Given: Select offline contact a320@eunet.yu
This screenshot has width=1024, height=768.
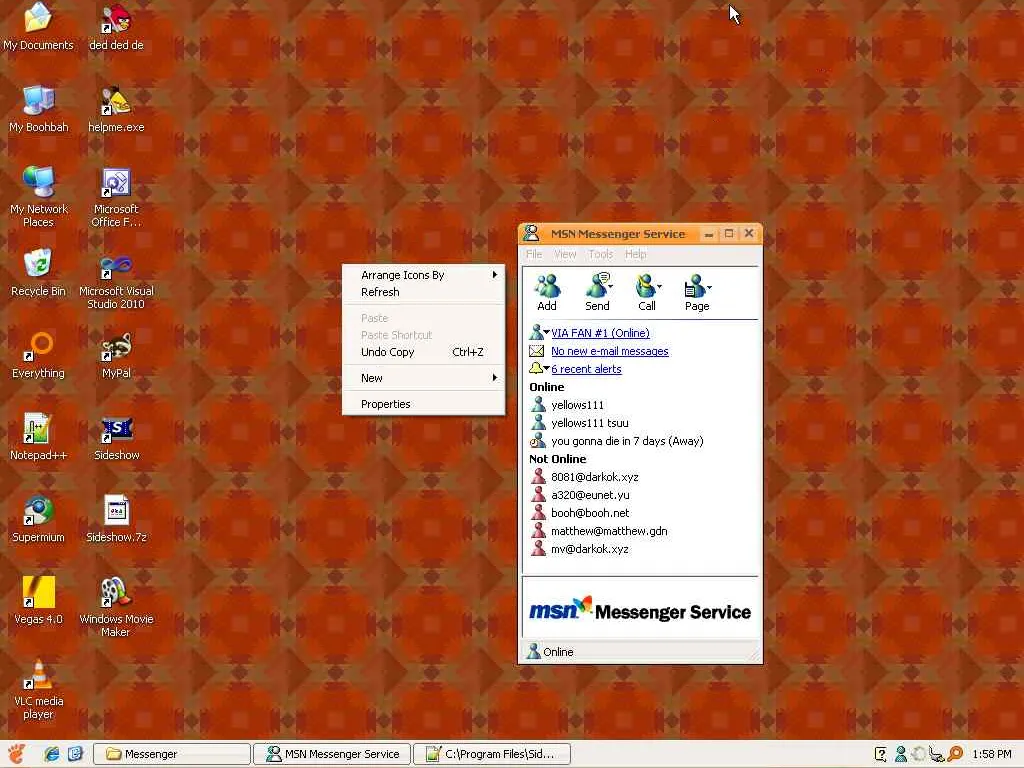Looking at the screenshot, I should [590, 495].
